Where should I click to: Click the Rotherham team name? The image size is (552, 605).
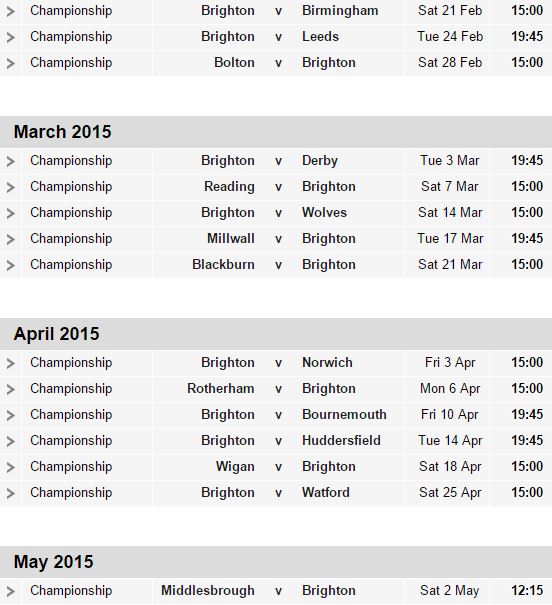click(x=221, y=389)
